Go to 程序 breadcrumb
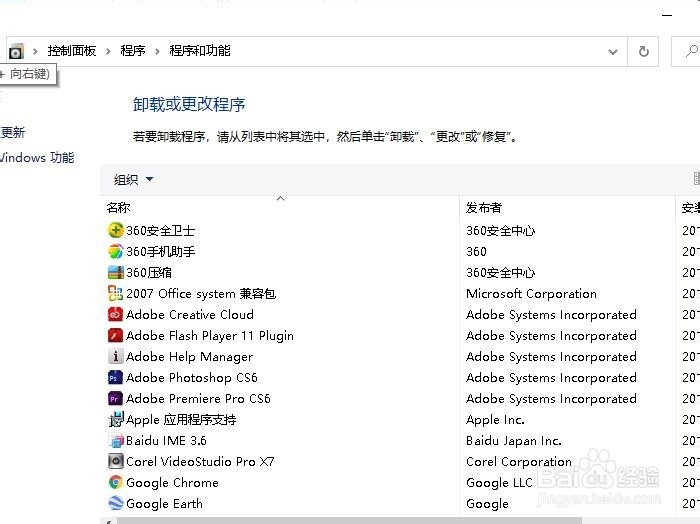The height and width of the screenshot is (524, 700). [133, 51]
